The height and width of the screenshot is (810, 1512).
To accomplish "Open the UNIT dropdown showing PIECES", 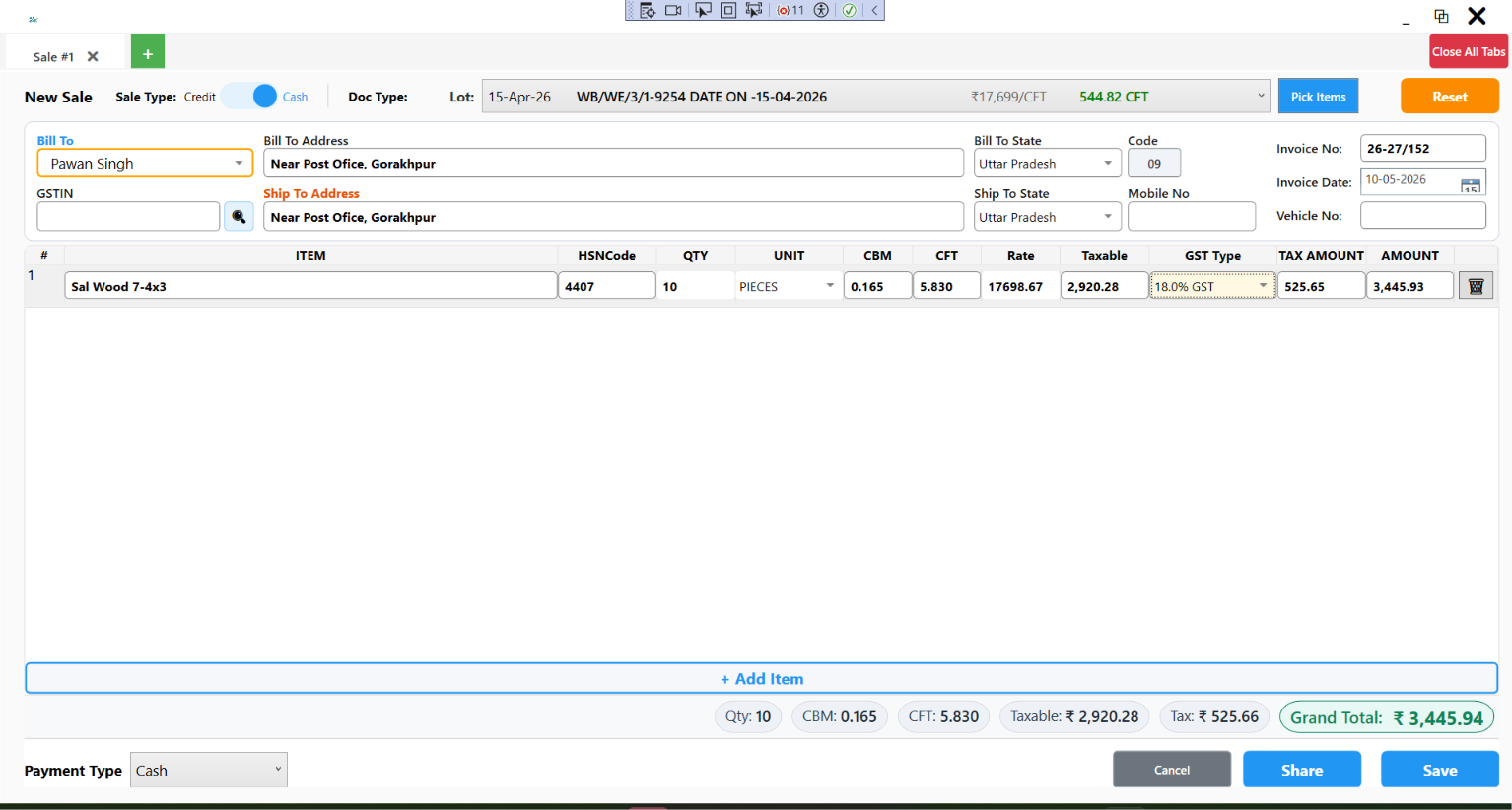I will (789, 286).
